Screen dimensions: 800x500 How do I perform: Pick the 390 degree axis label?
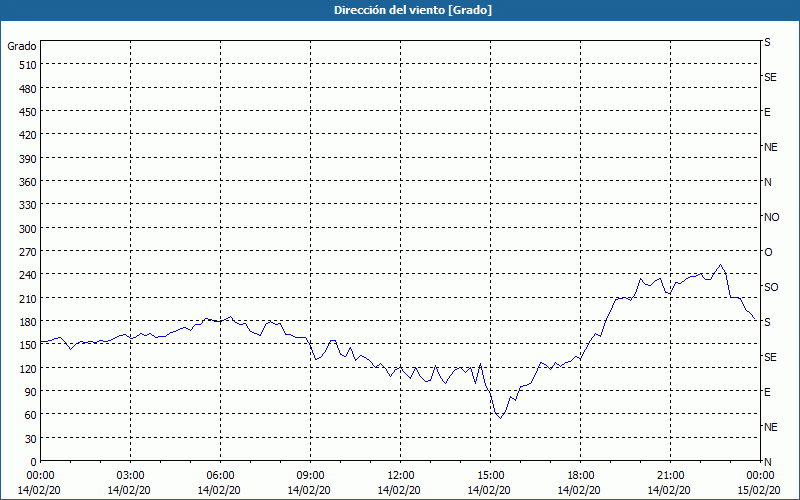tap(28, 159)
